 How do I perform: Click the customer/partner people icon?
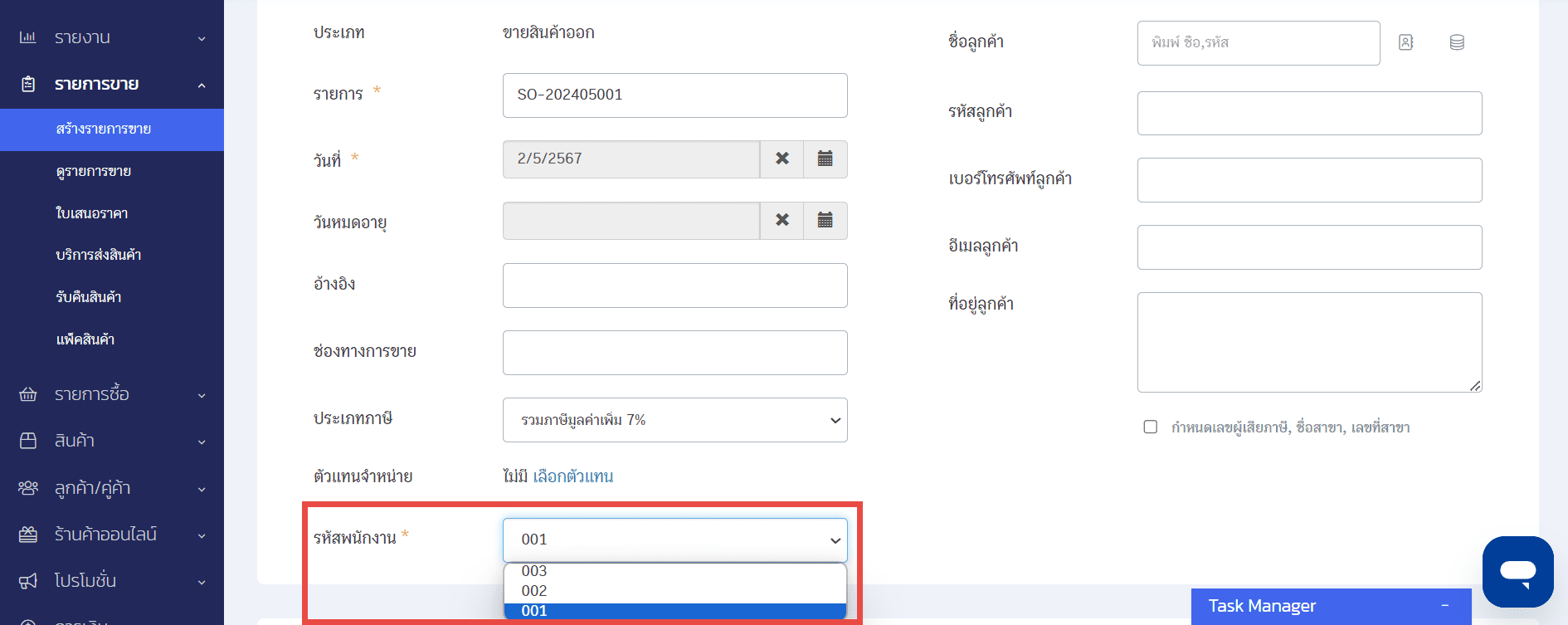tap(28, 488)
